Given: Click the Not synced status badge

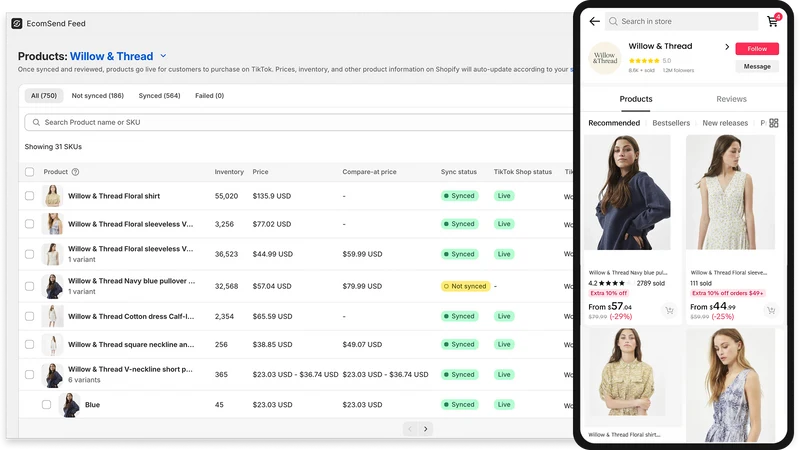Looking at the screenshot, I should pos(465,286).
